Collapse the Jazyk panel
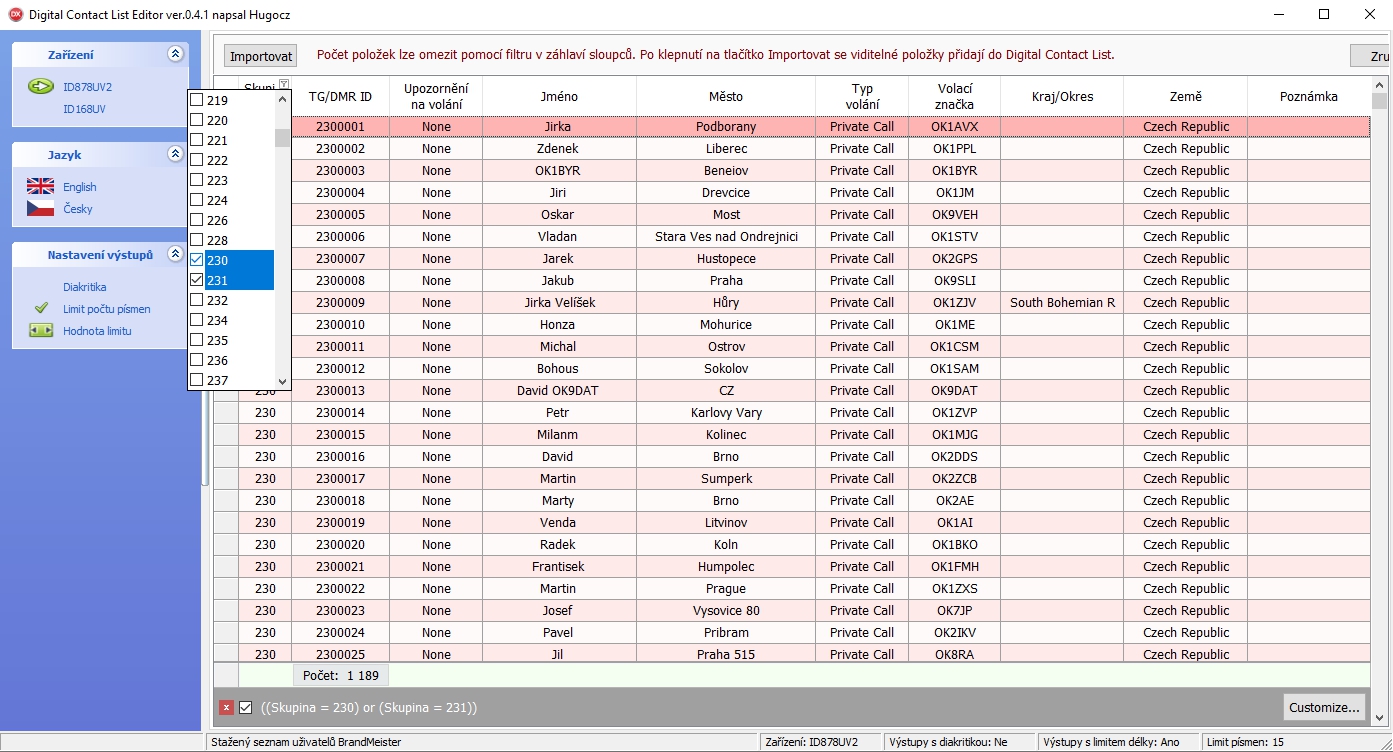Screen dimensions: 1393x752 175,154
